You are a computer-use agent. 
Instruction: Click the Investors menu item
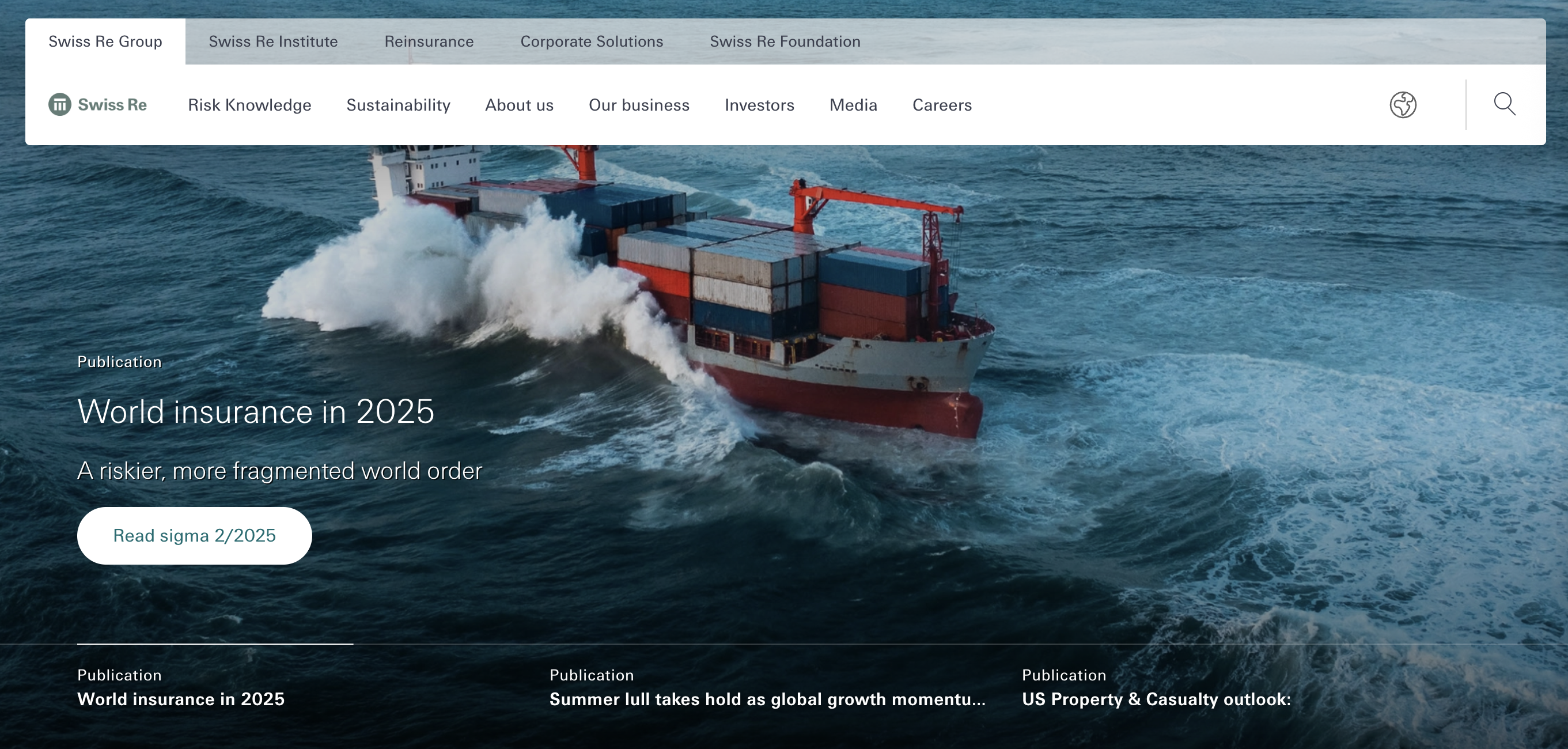coord(759,105)
